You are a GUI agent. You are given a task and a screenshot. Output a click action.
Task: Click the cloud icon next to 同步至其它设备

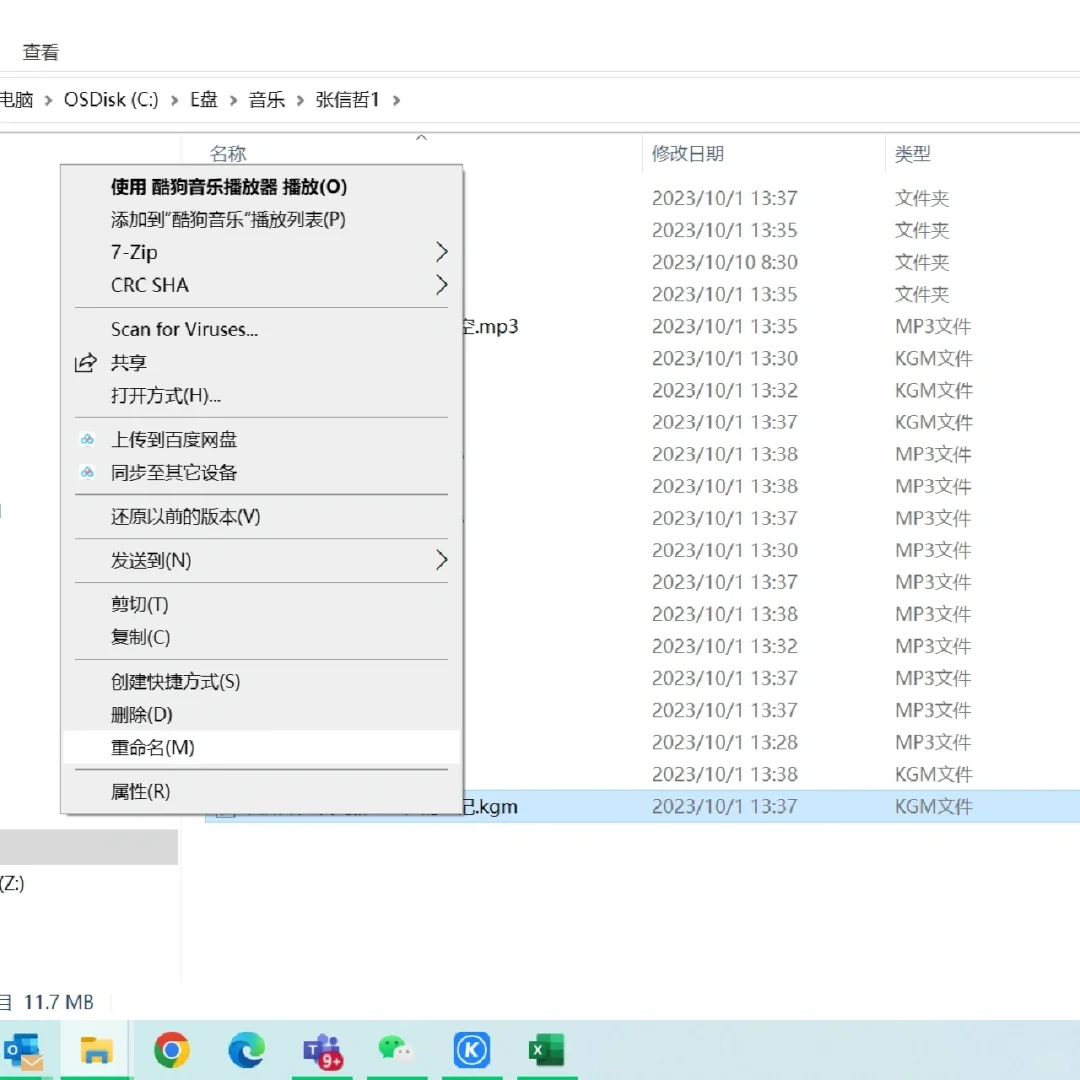click(x=89, y=471)
